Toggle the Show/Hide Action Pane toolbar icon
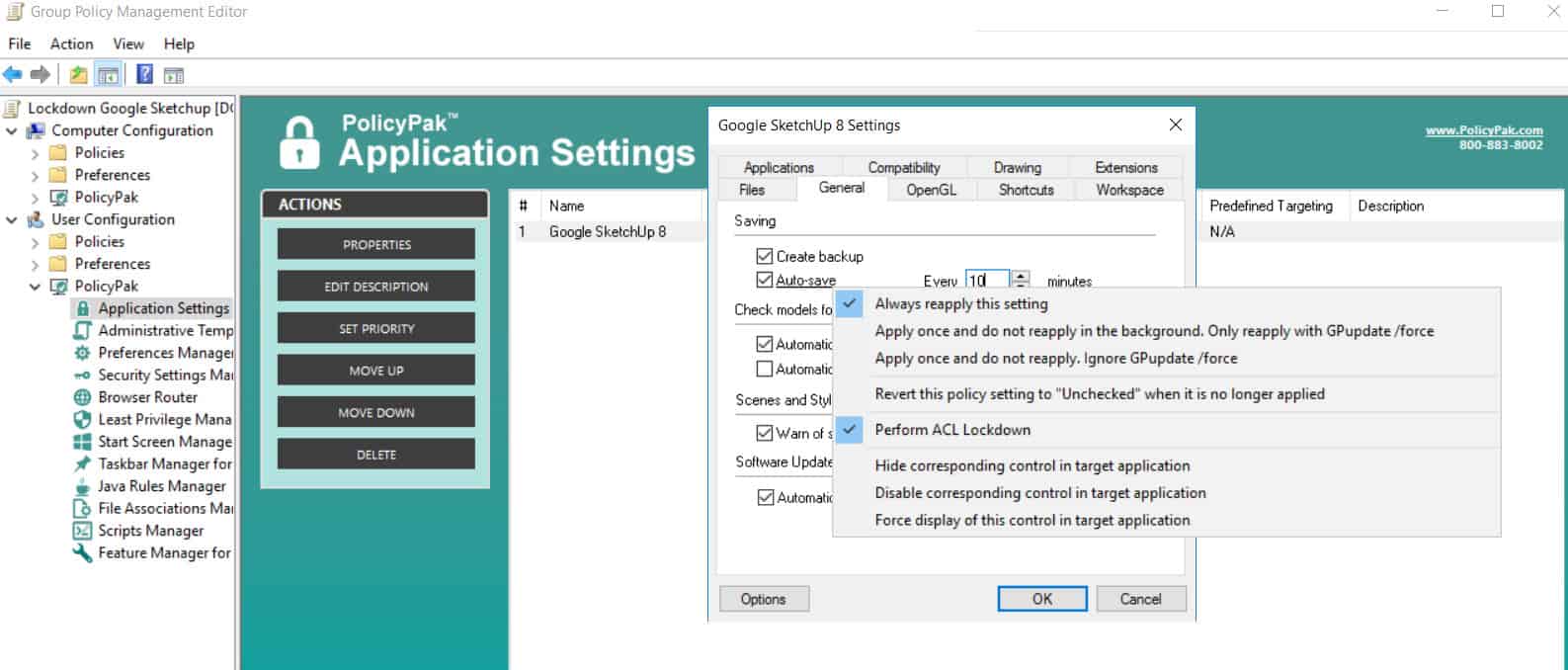The height and width of the screenshot is (670, 1568). pos(174,74)
